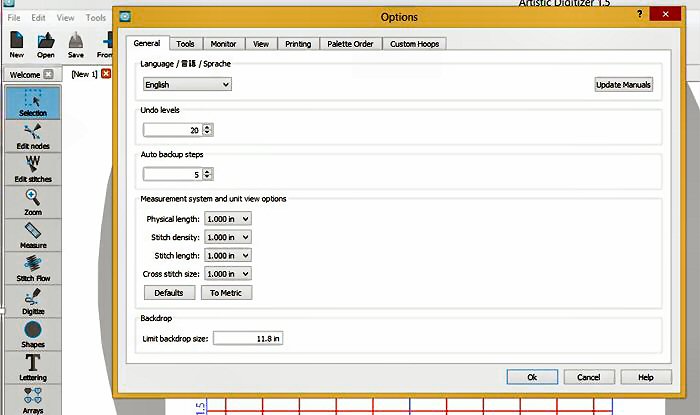Click the Auto backup steps value field
Viewport: 700px width, 415px height.
tap(173, 174)
